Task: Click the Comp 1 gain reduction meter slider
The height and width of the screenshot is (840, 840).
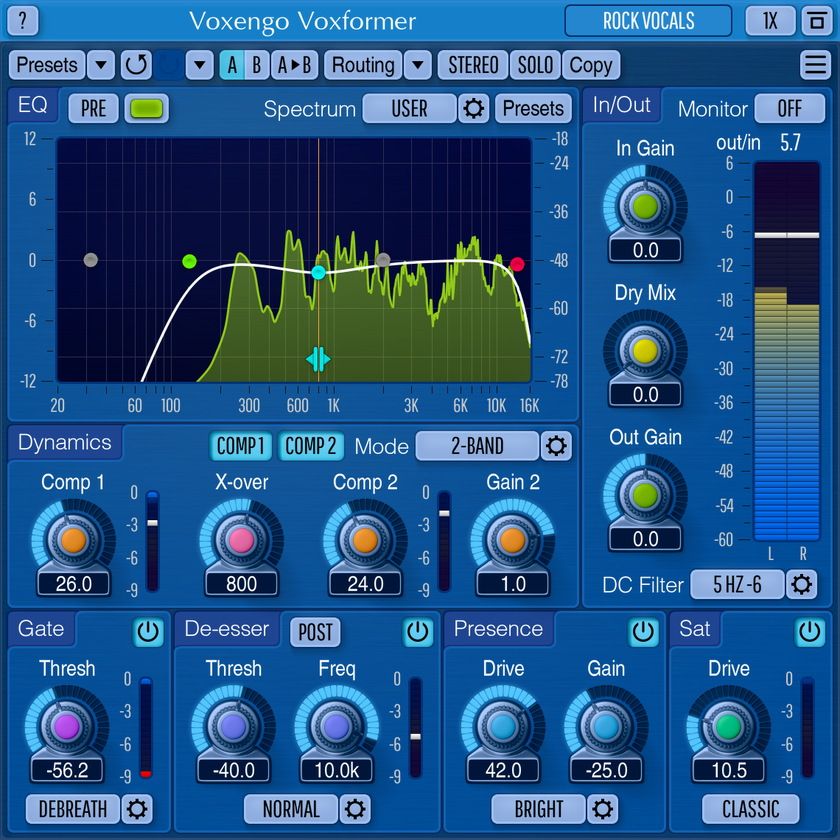Action: [x=153, y=541]
